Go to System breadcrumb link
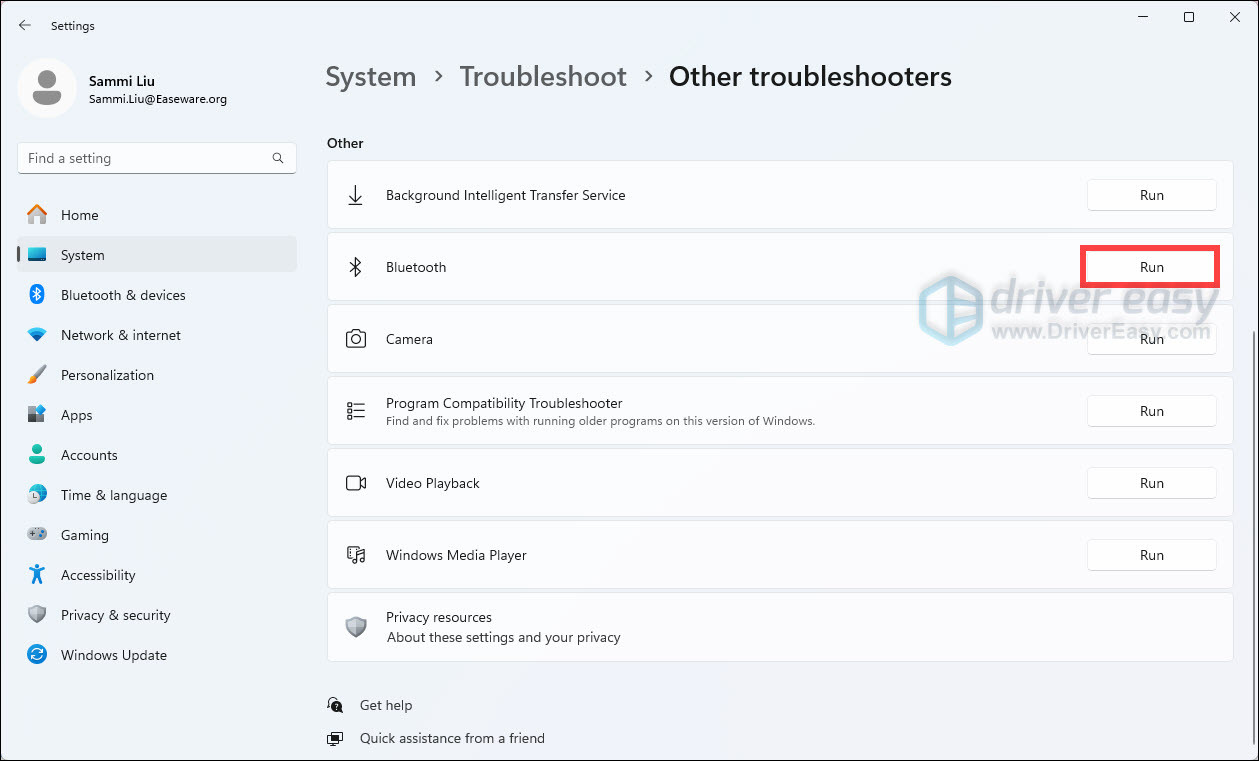The height and width of the screenshot is (761, 1259). [370, 77]
